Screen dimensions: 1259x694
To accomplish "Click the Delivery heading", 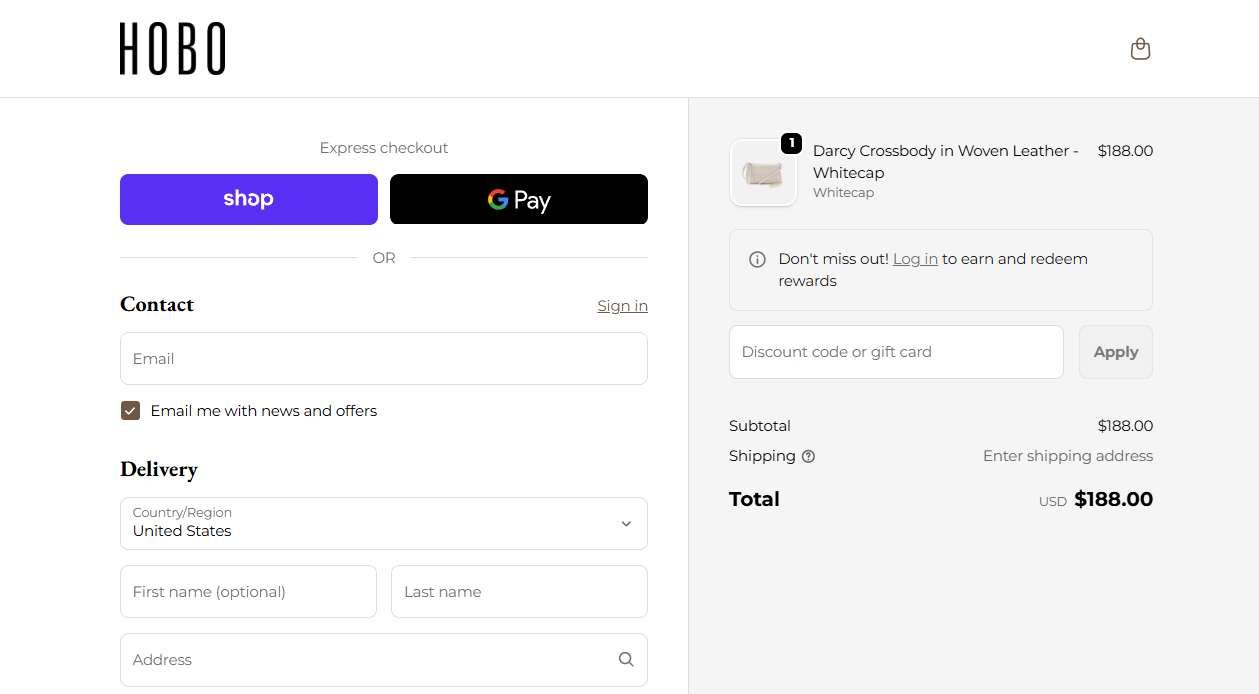I will click(159, 469).
